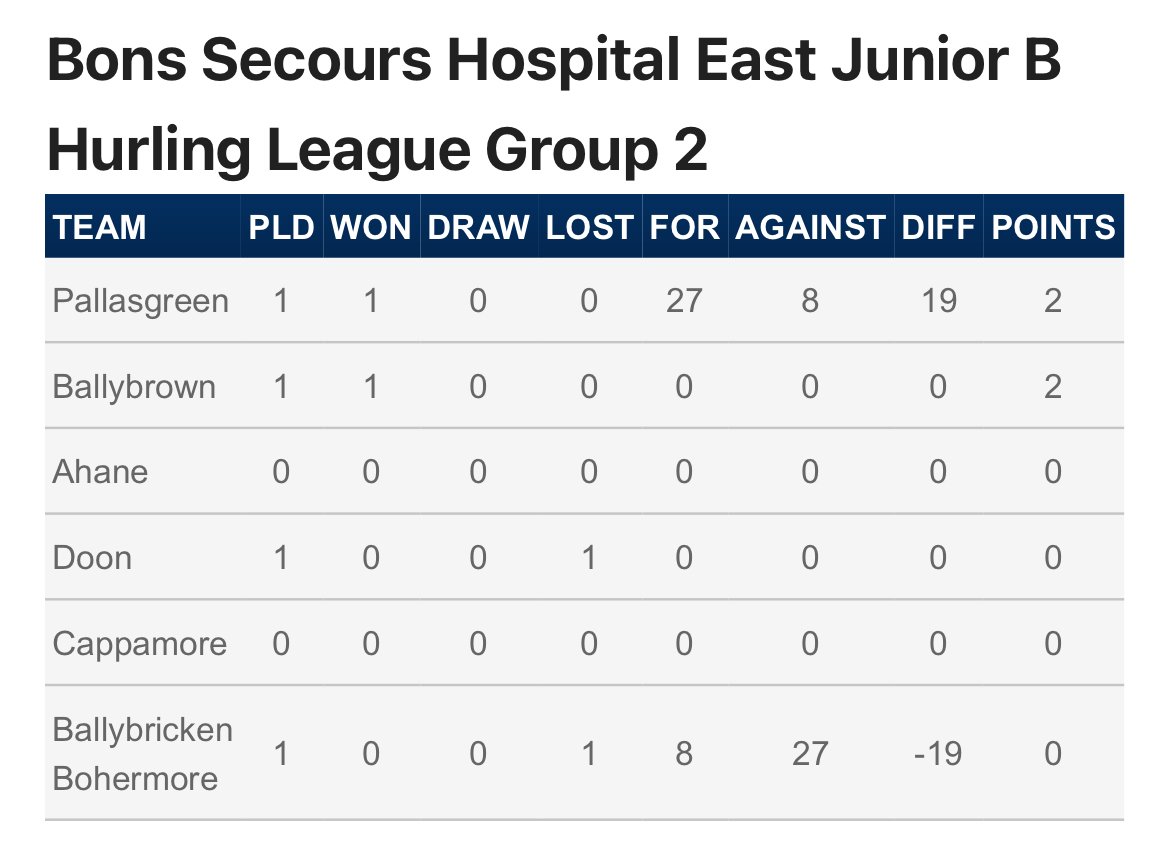Select the DIFF column header
The width and height of the screenshot is (1170, 867).
(938, 228)
